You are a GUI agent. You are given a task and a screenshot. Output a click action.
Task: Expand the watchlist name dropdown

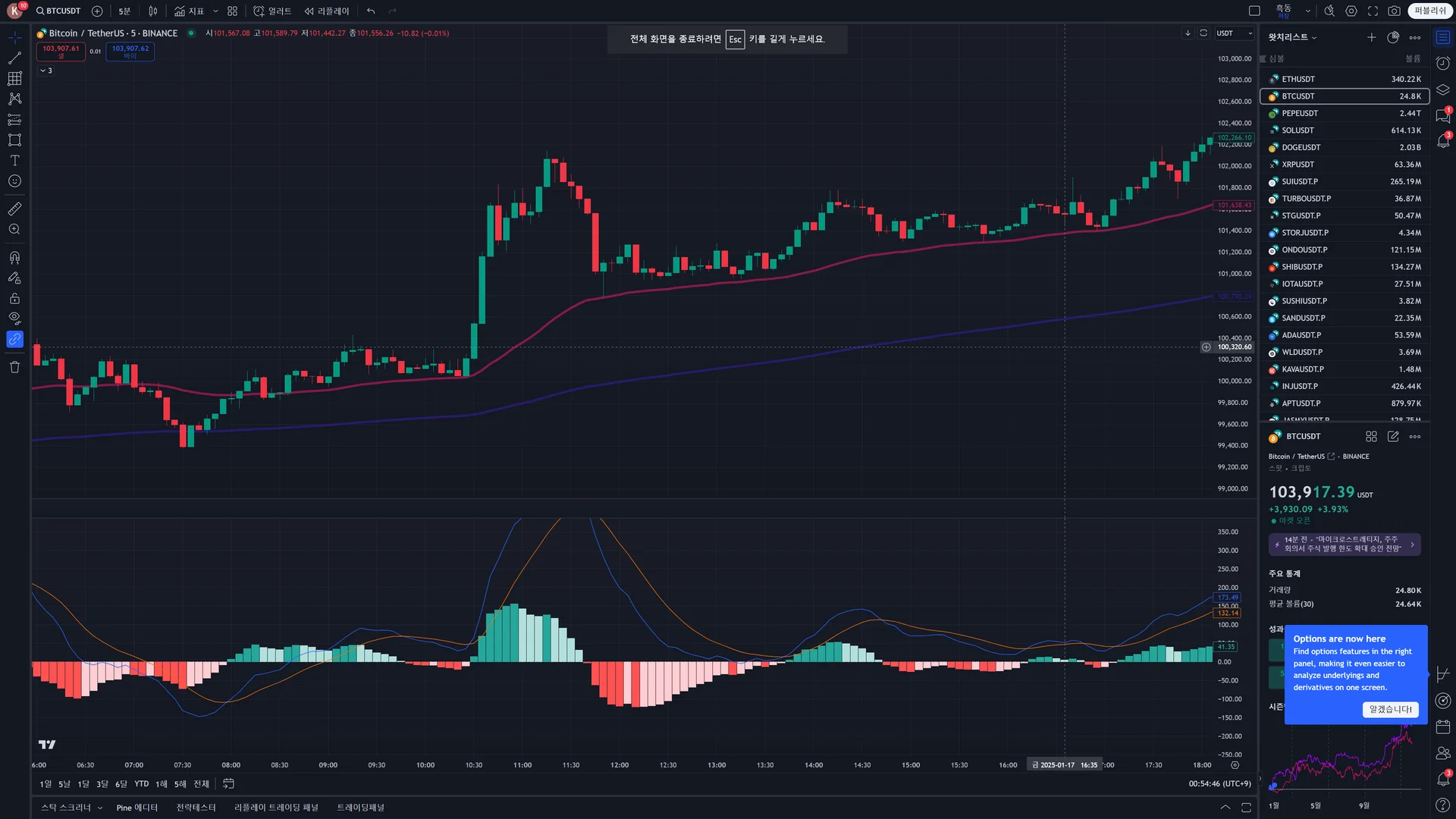tap(1293, 37)
